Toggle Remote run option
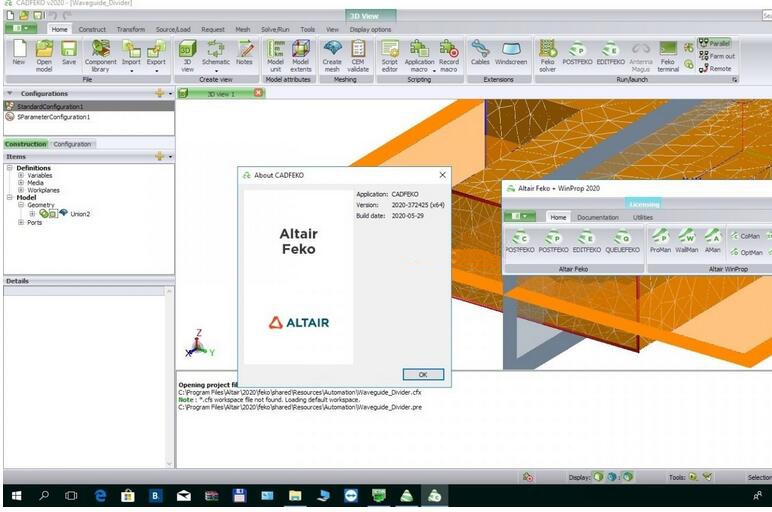Viewport: 772px width, 512px height. 715,69
